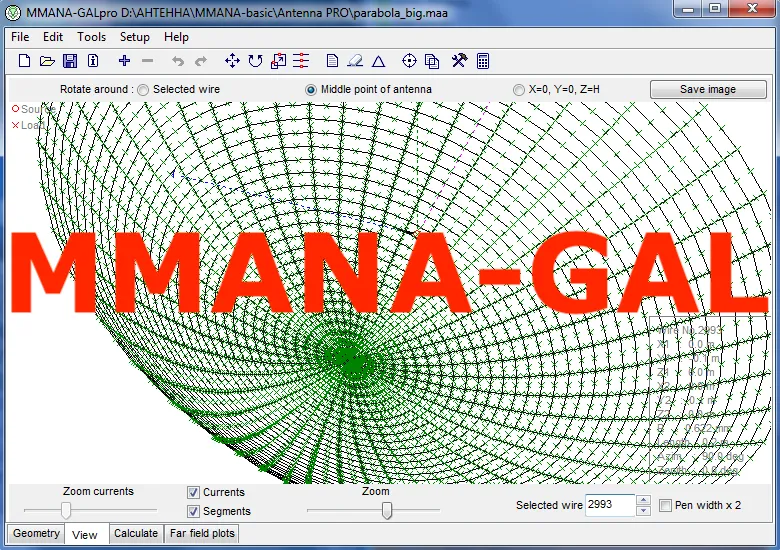The image size is (780, 550).
Task: Click the grayed minus remove icon
Action: 147,61
